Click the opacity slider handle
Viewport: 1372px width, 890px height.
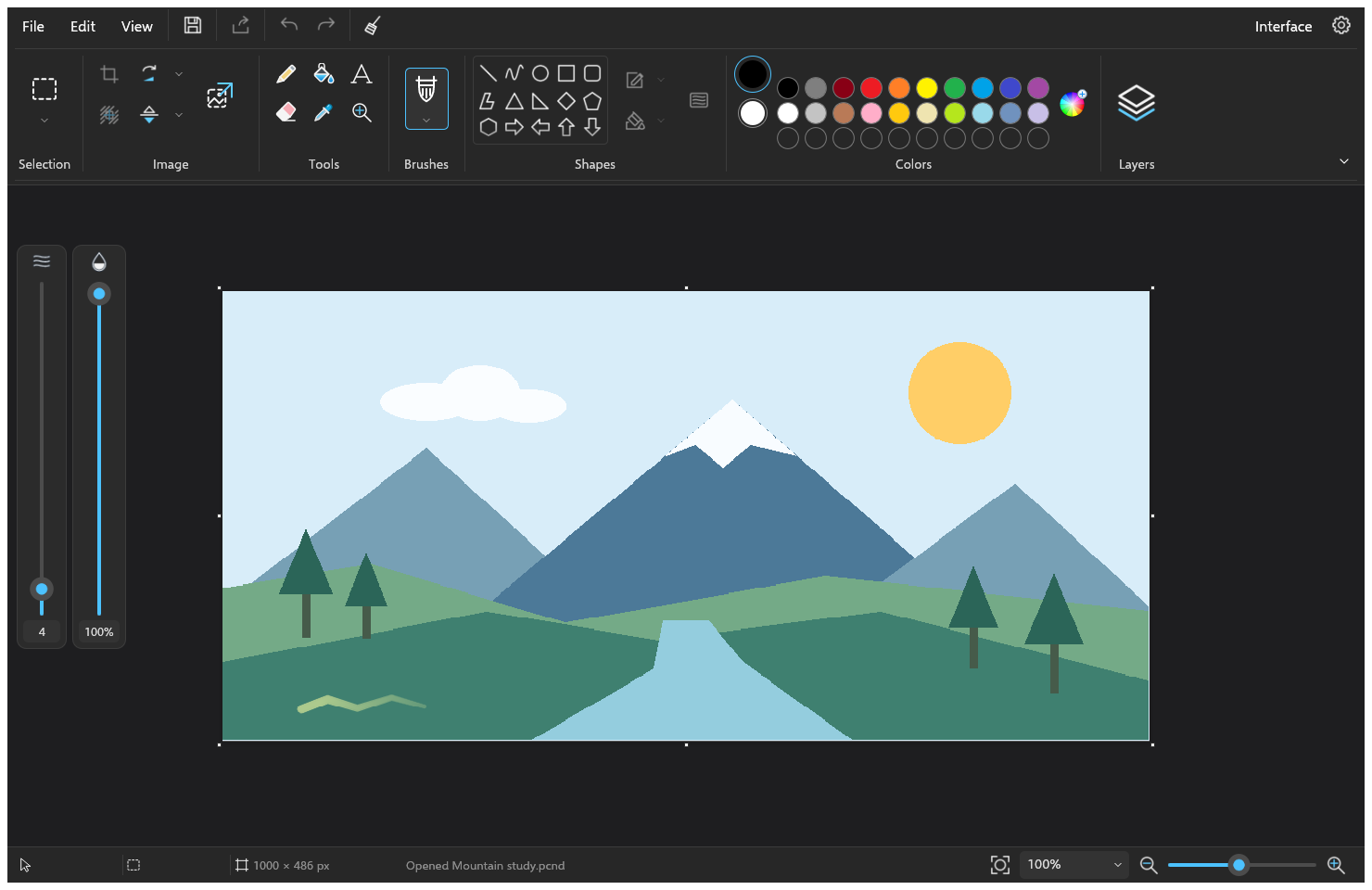99,294
